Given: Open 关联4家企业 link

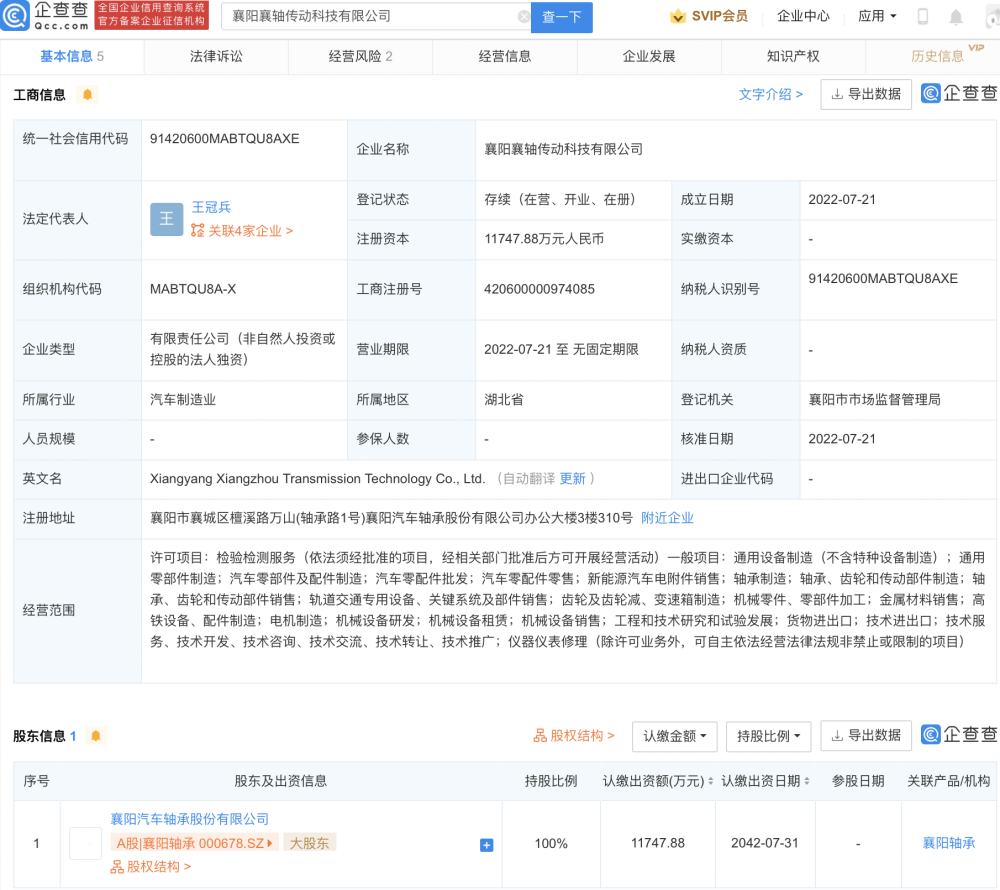Looking at the screenshot, I should 242,231.
